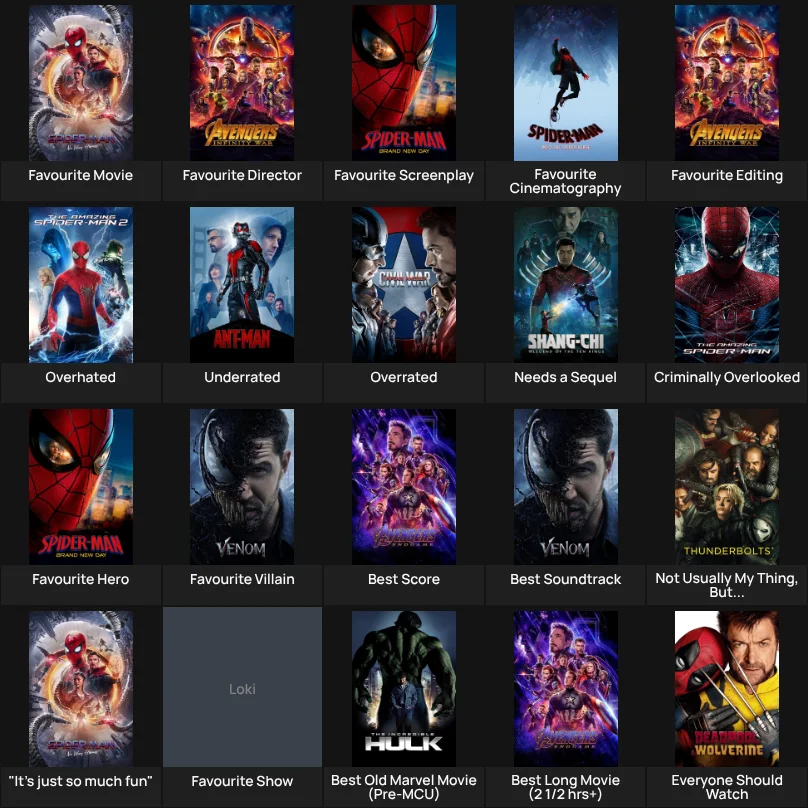
Task: Click the "Criminally Overlooked" caption
Action: point(727,377)
